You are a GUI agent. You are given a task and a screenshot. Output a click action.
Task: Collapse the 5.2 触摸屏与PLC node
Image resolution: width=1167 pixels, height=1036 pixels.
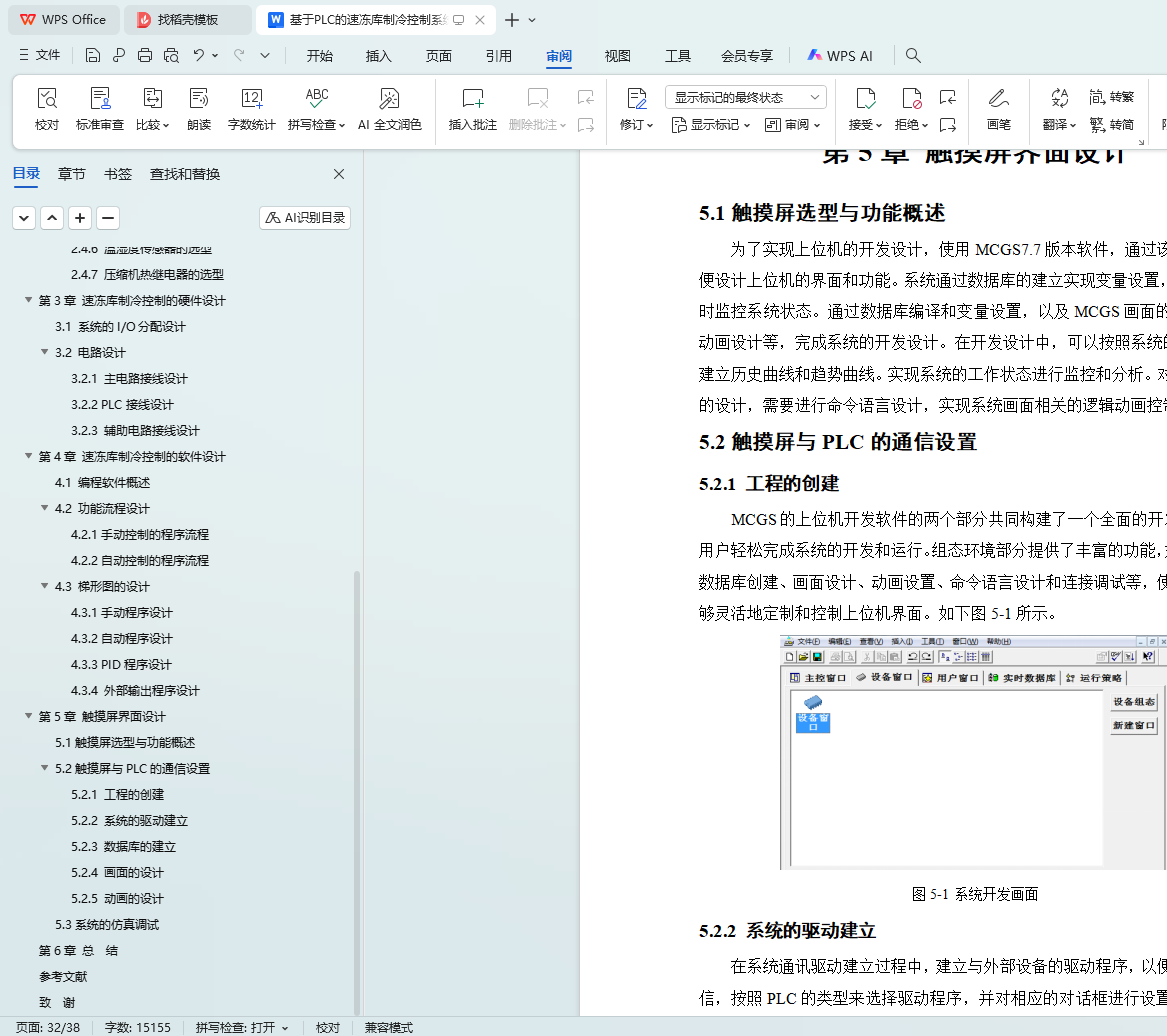pyautogui.click(x=45, y=767)
